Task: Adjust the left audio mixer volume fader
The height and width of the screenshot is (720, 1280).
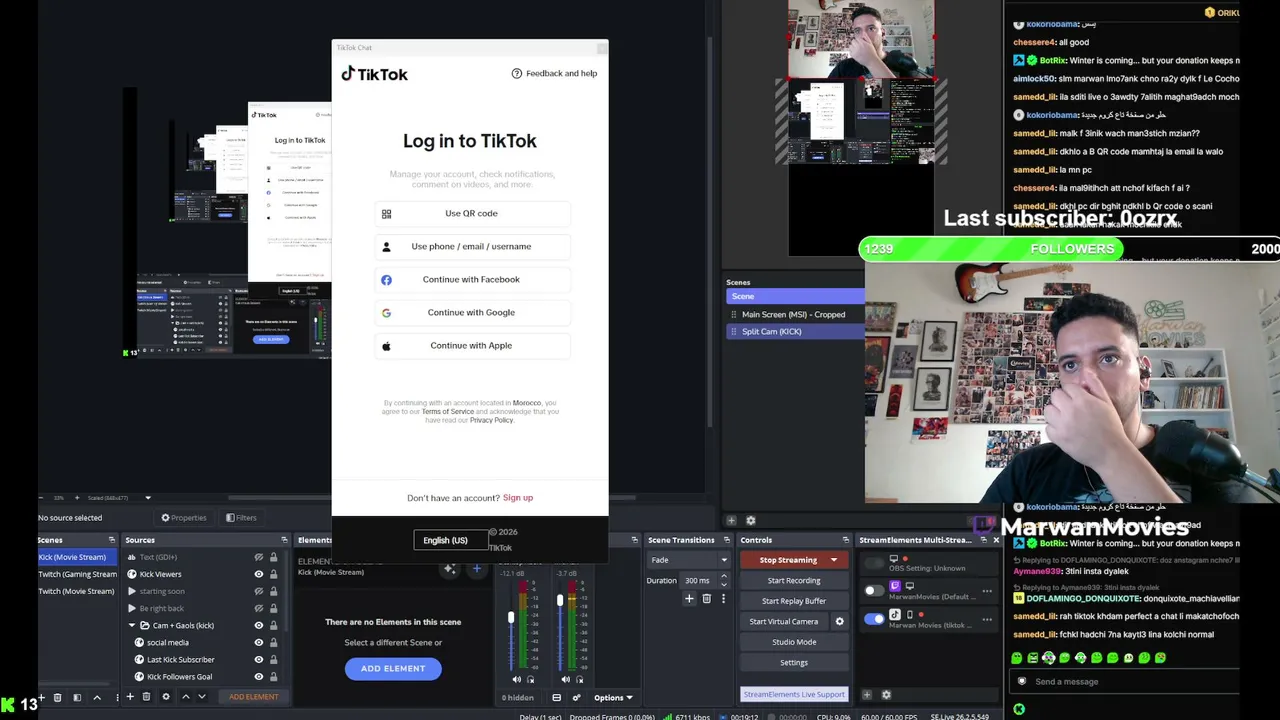Action: click(511, 618)
